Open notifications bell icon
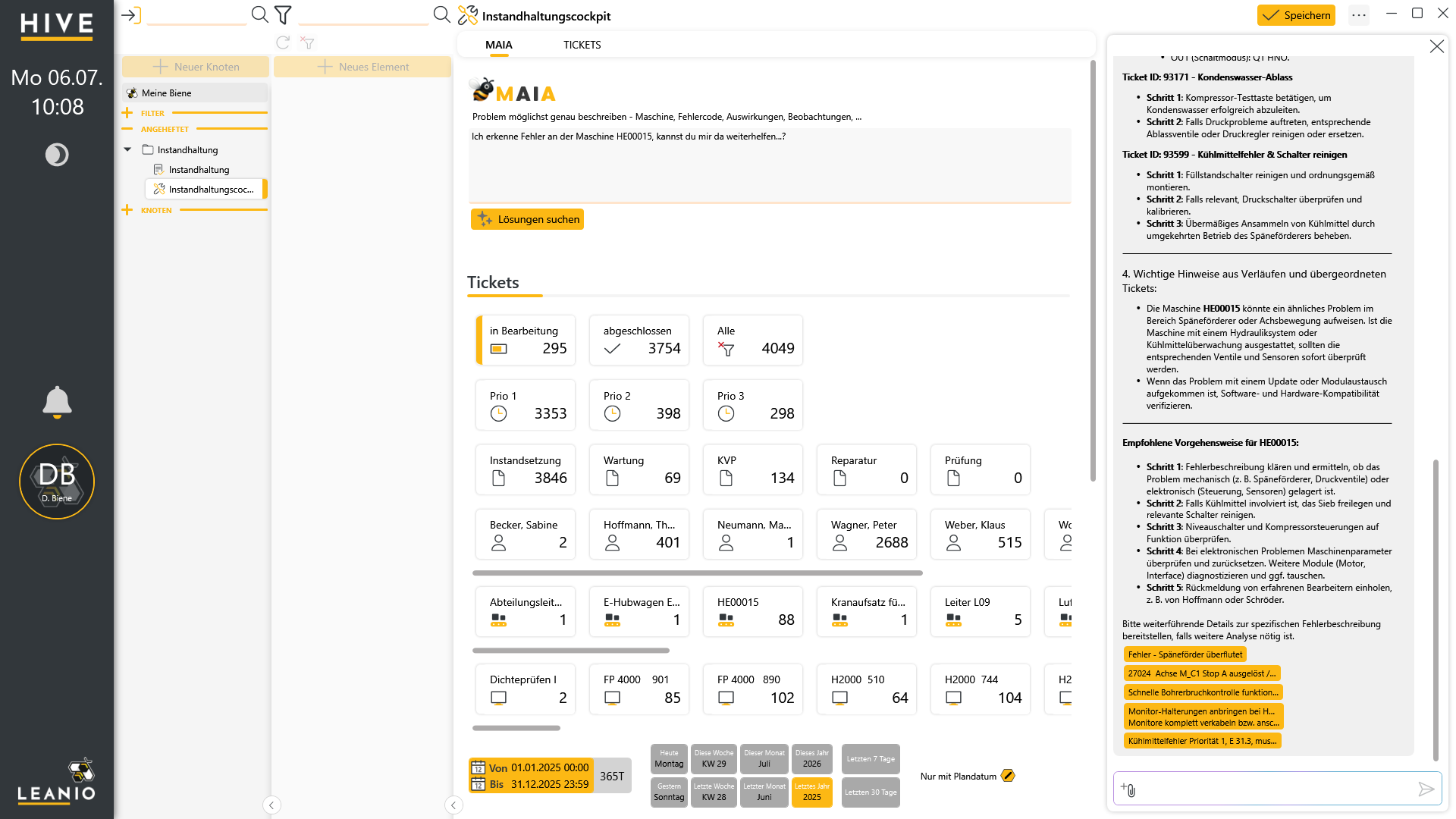Viewport: 1456px width, 819px height. tap(57, 402)
